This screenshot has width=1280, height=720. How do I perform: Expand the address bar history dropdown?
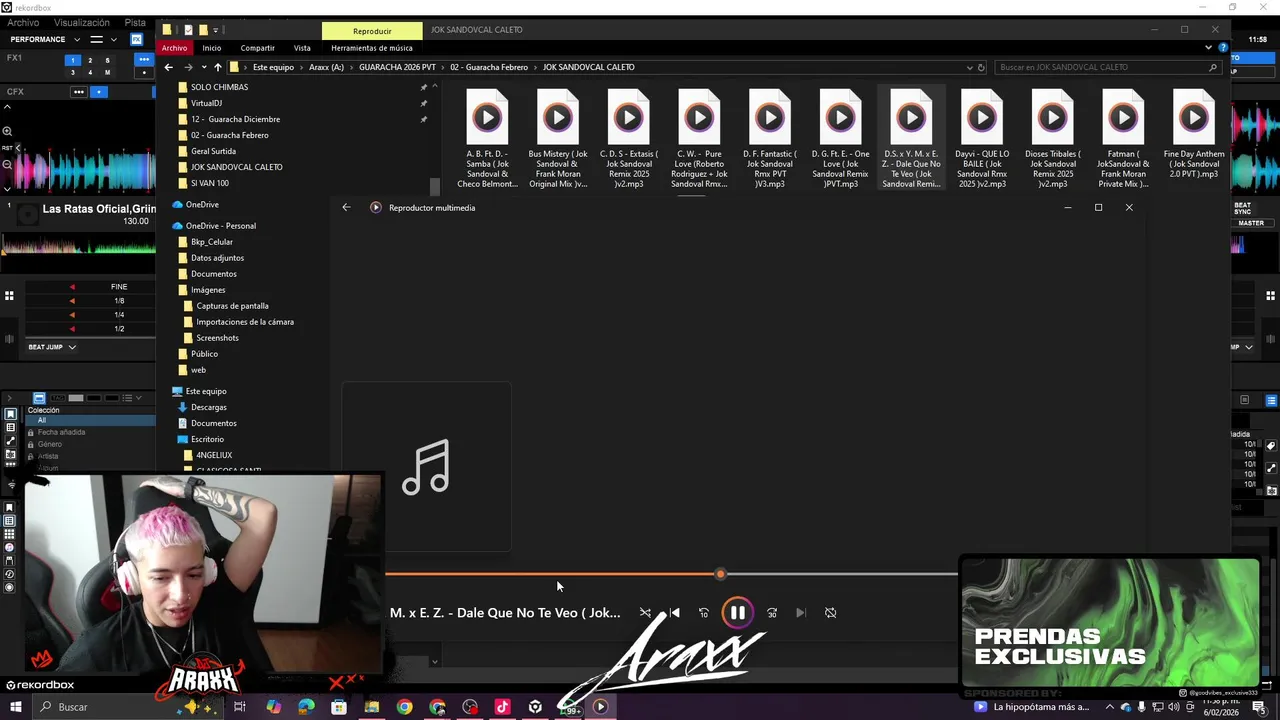(969, 67)
